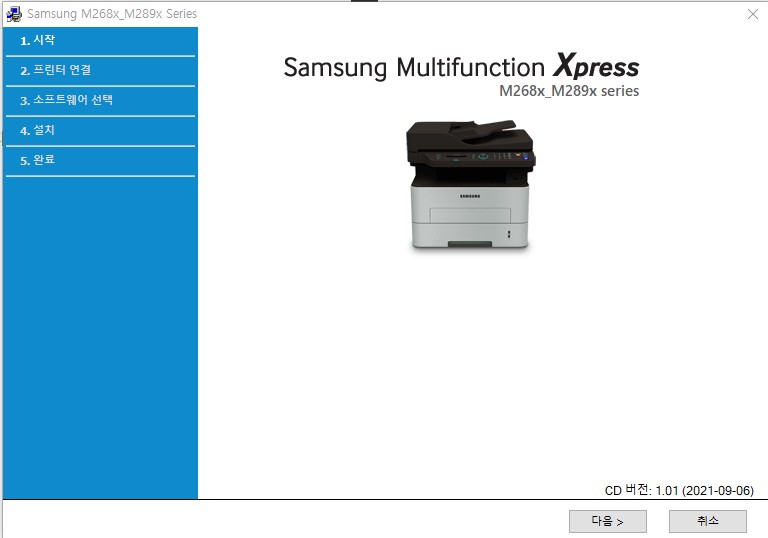Click the window title Samsung M268x_M289x Series
The image size is (768, 538).
click(x=112, y=14)
